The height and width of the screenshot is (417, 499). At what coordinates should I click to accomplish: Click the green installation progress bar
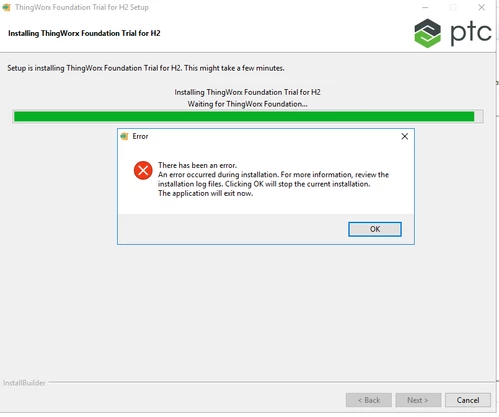click(x=248, y=116)
